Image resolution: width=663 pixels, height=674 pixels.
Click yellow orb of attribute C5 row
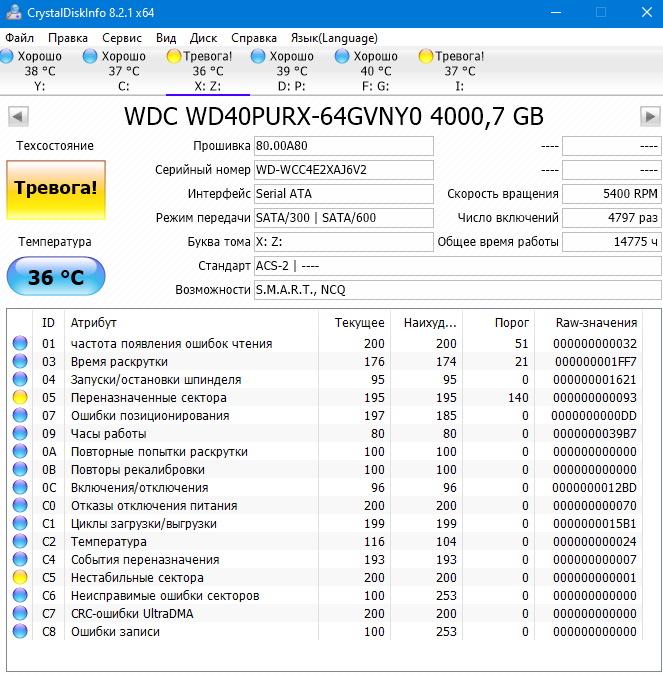[20, 577]
